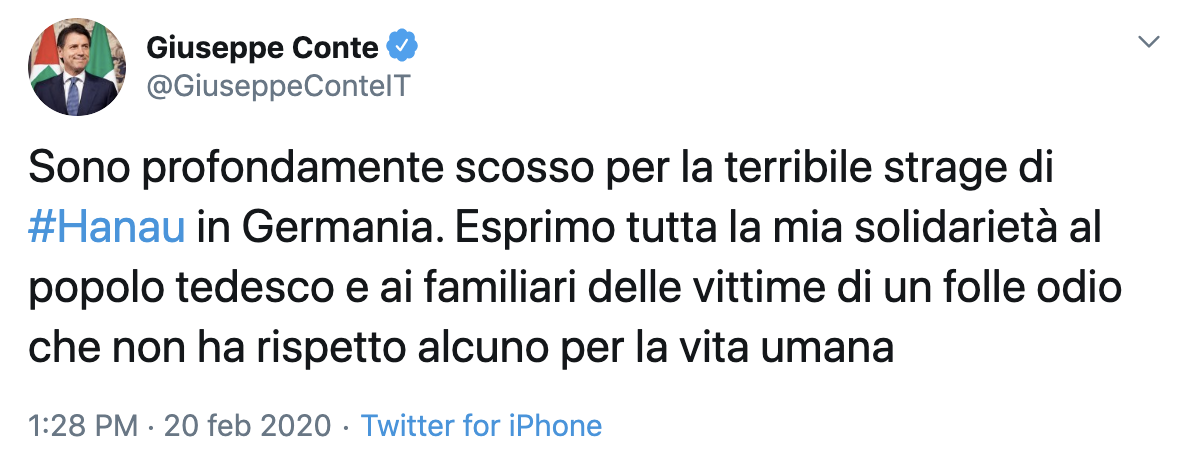Open the #Hanau hashtag

108,227
